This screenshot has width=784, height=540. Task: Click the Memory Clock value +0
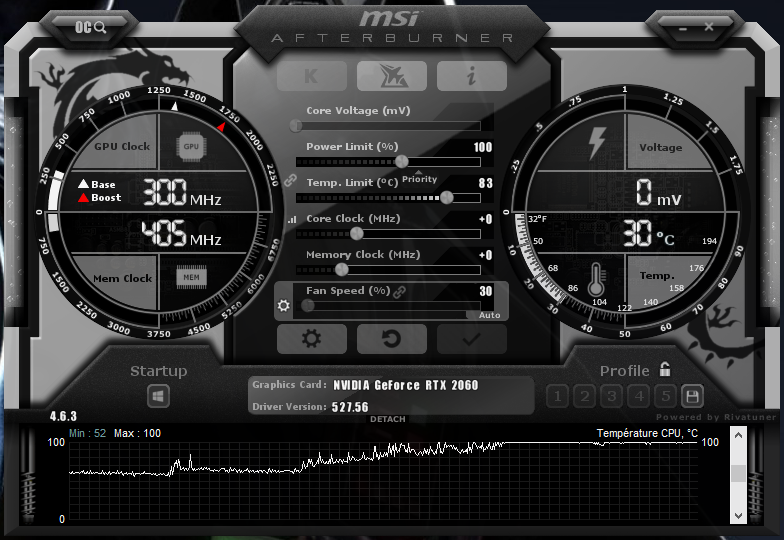(486, 255)
